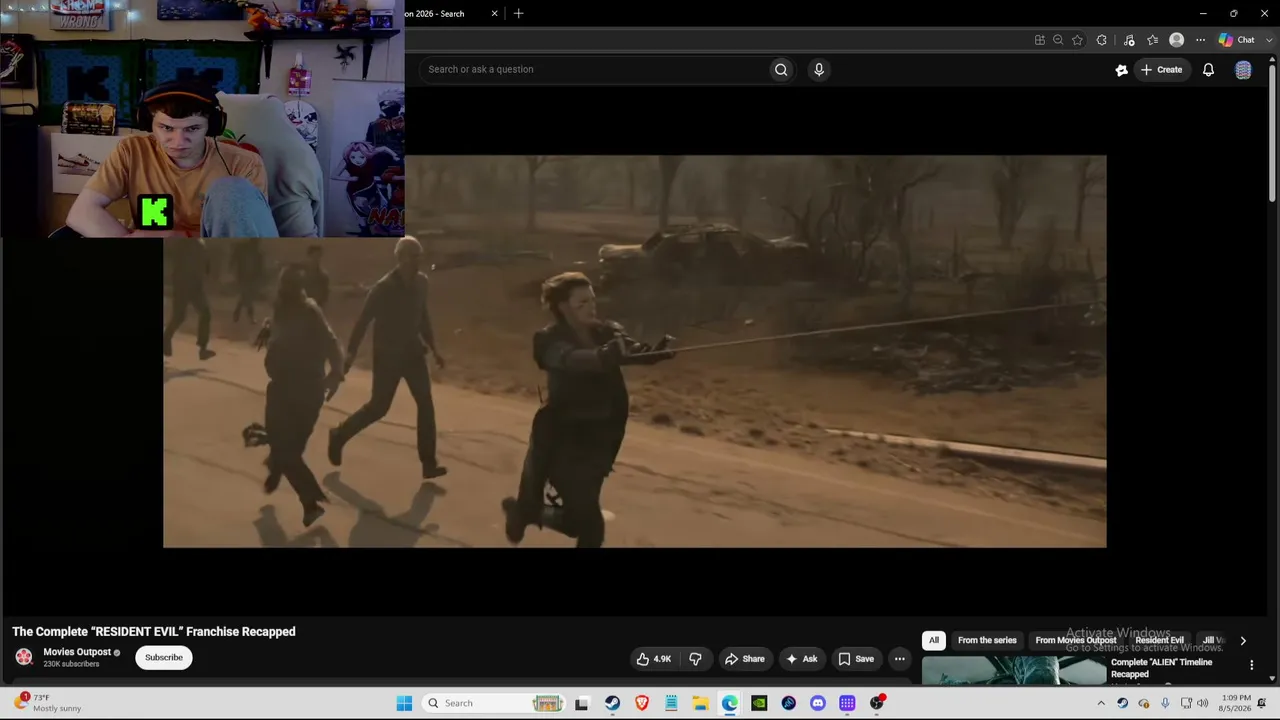Image resolution: width=1280 pixels, height=720 pixels.
Task: Open more actions menu beside Save
Action: [x=899, y=659]
